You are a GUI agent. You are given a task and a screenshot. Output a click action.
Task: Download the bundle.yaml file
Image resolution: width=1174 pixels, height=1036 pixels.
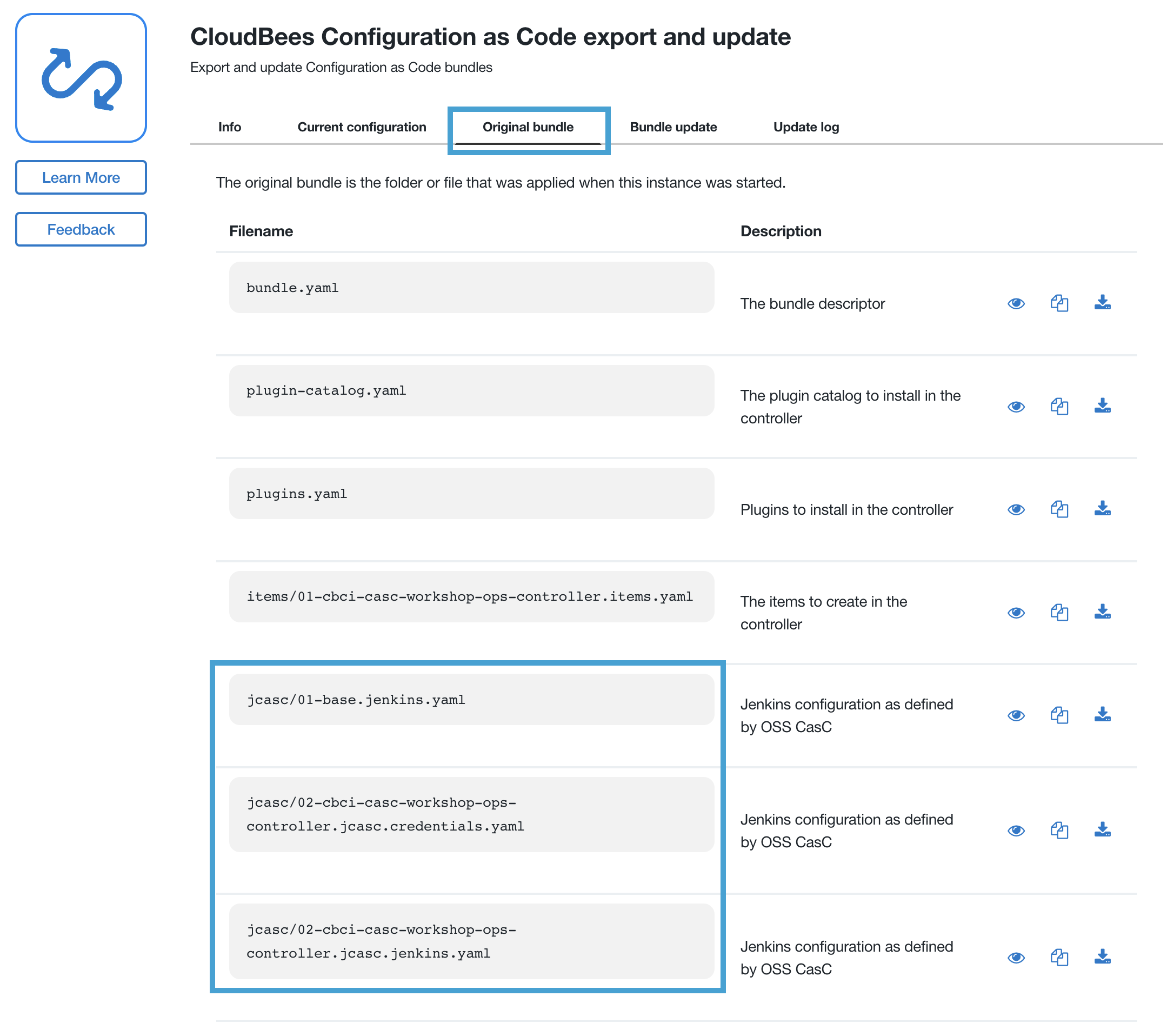point(1102,302)
